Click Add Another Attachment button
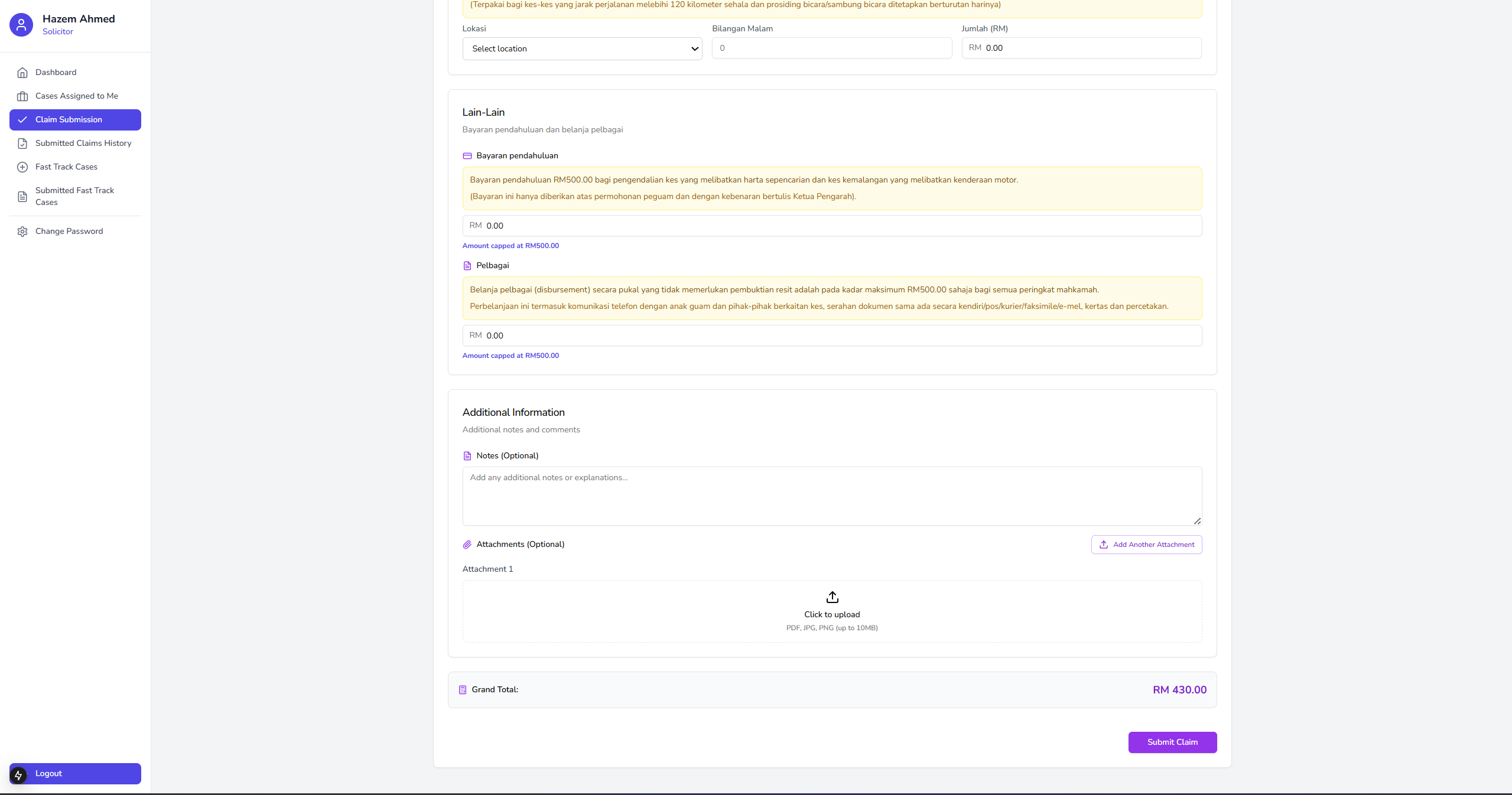Screen dimensions: 1512x795 (1146, 545)
